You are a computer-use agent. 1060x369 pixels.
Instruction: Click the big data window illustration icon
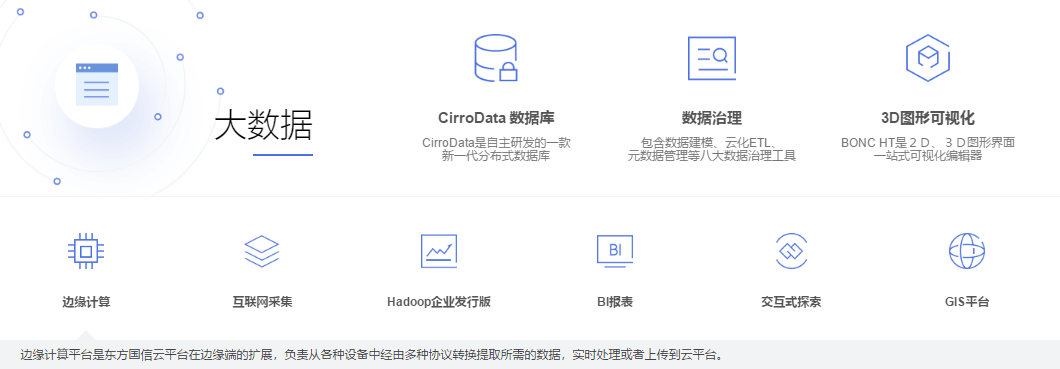[x=97, y=84]
